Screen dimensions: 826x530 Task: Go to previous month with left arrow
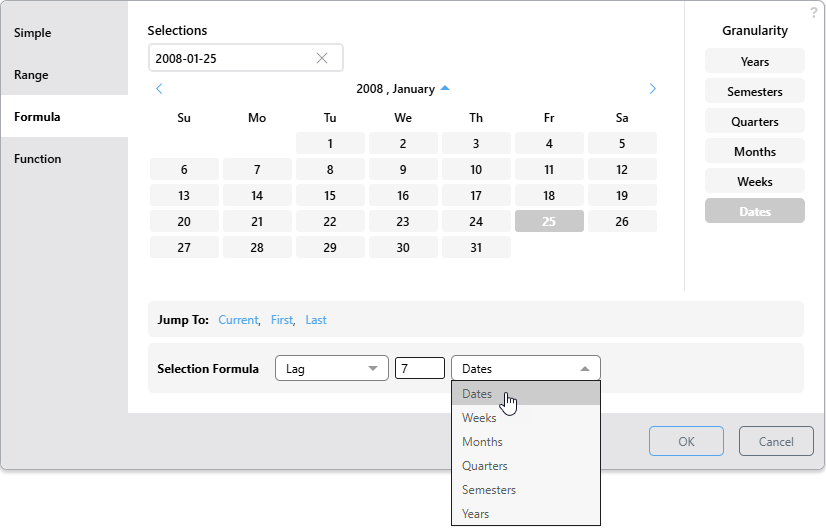click(x=159, y=89)
